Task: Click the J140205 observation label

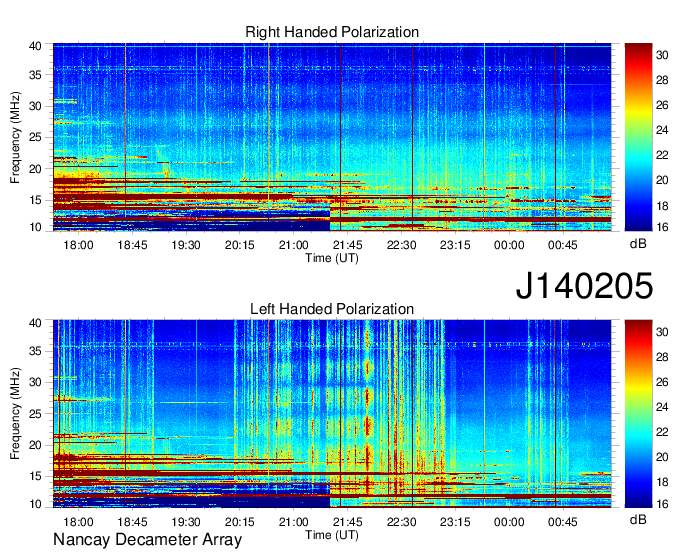Action: coord(584,286)
